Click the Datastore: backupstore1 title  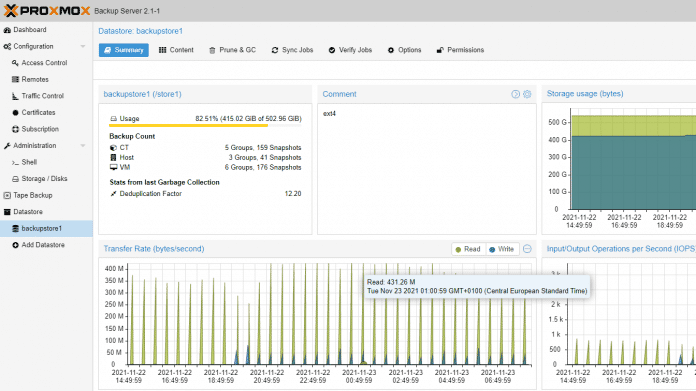[140, 31]
